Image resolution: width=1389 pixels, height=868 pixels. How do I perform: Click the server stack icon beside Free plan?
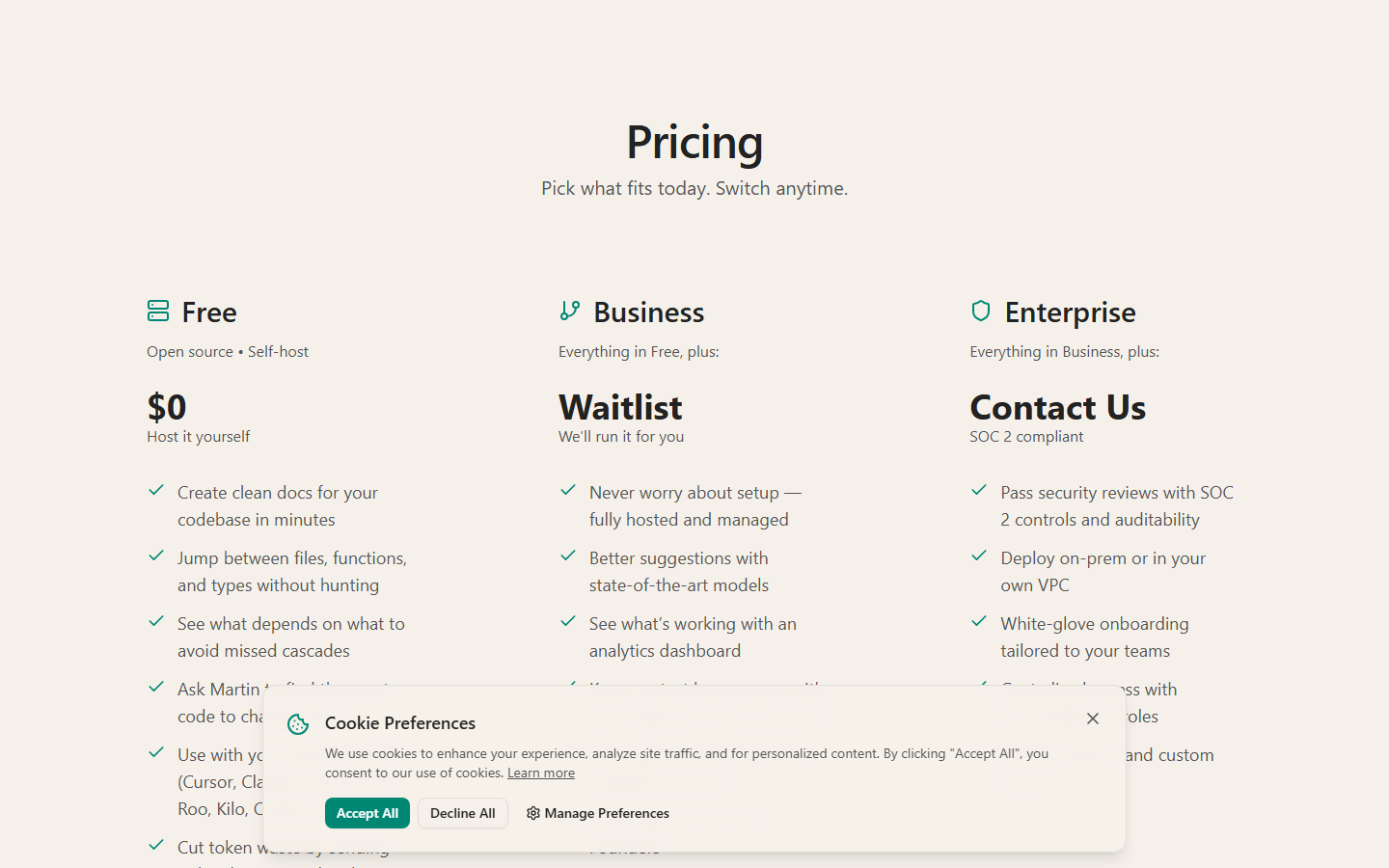coord(157,311)
